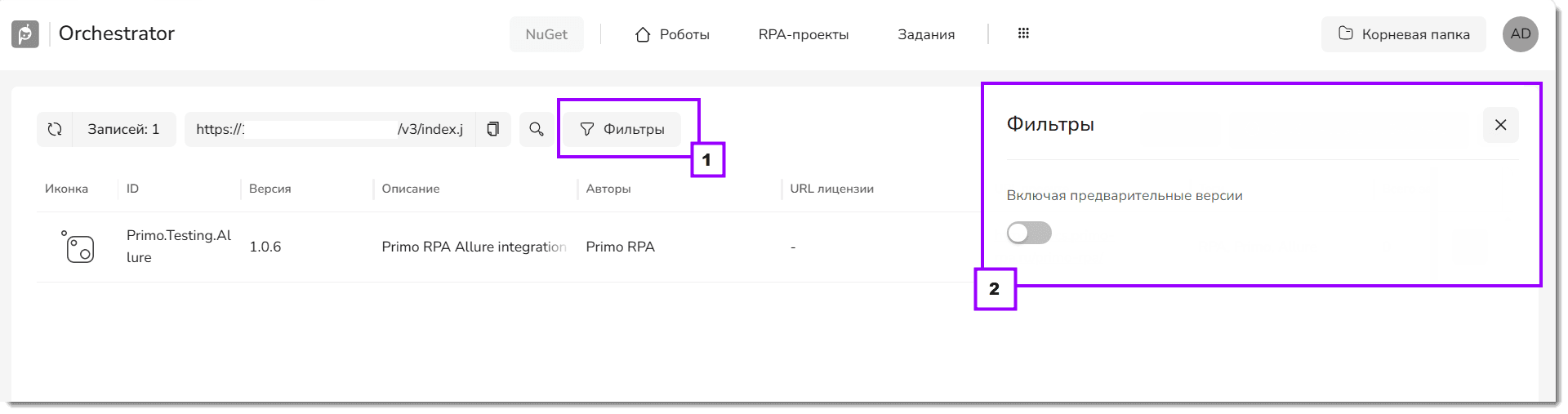Click the Авторы column header

click(608, 189)
